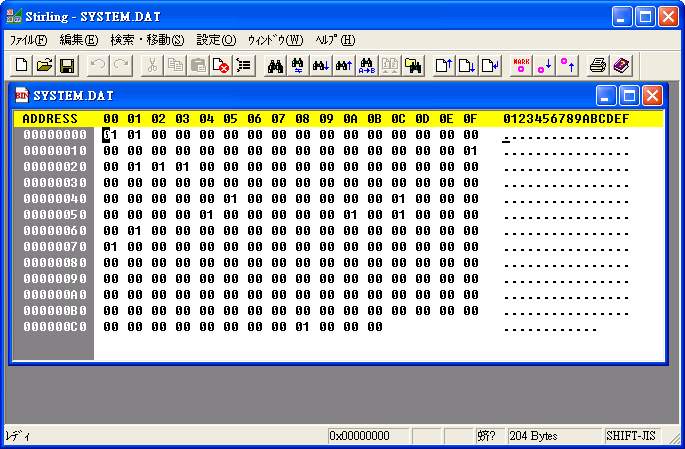Click the replace A→B binoculars icon
This screenshot has width=685, height=449.
pyautogui.click(x=367, y=66)
